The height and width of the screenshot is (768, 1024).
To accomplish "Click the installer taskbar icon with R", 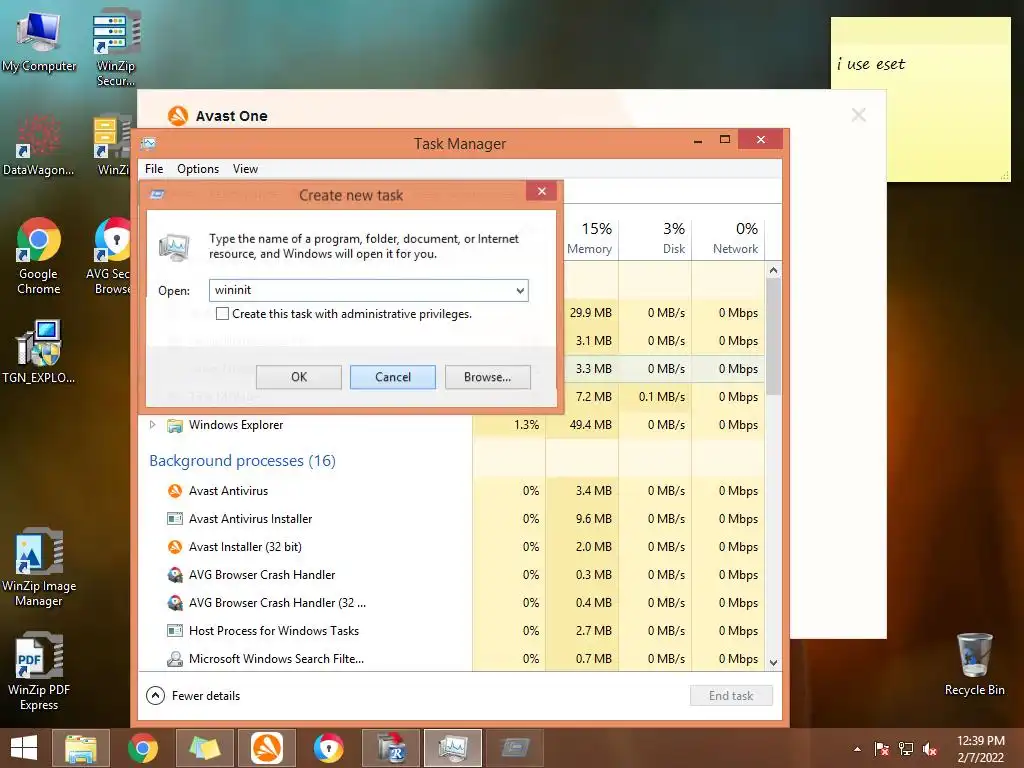I will coord(391,748).
